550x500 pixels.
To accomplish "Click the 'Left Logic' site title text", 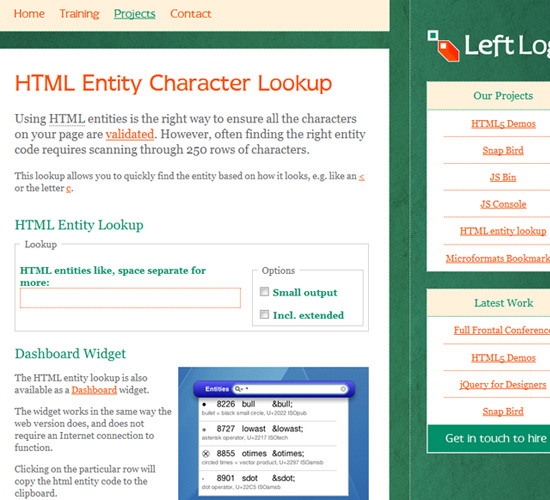I will (507, 46).
